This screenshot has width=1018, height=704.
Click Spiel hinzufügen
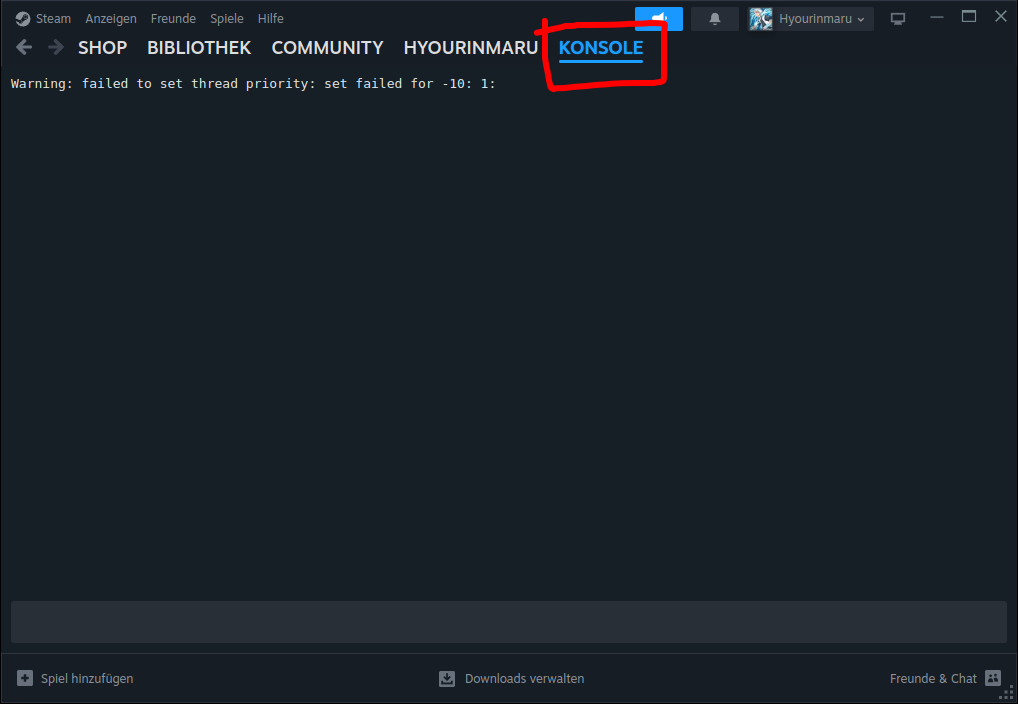tap(87, 679)
